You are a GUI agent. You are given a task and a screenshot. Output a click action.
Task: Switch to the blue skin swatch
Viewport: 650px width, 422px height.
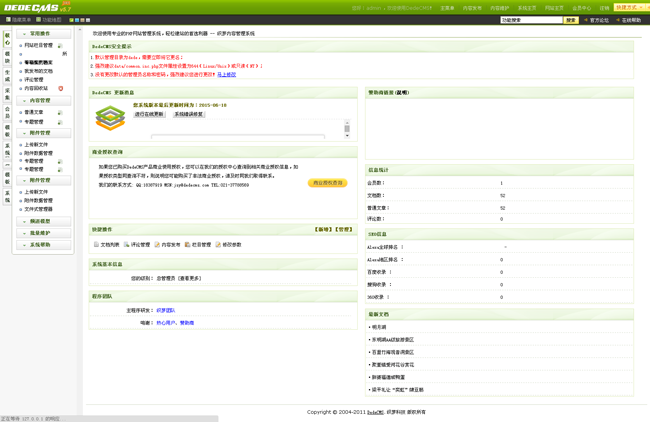click(77, 20)
